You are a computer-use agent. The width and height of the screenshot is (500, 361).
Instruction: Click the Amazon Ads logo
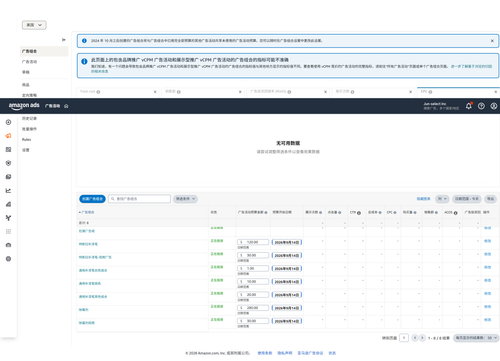[x=24, y=106]
